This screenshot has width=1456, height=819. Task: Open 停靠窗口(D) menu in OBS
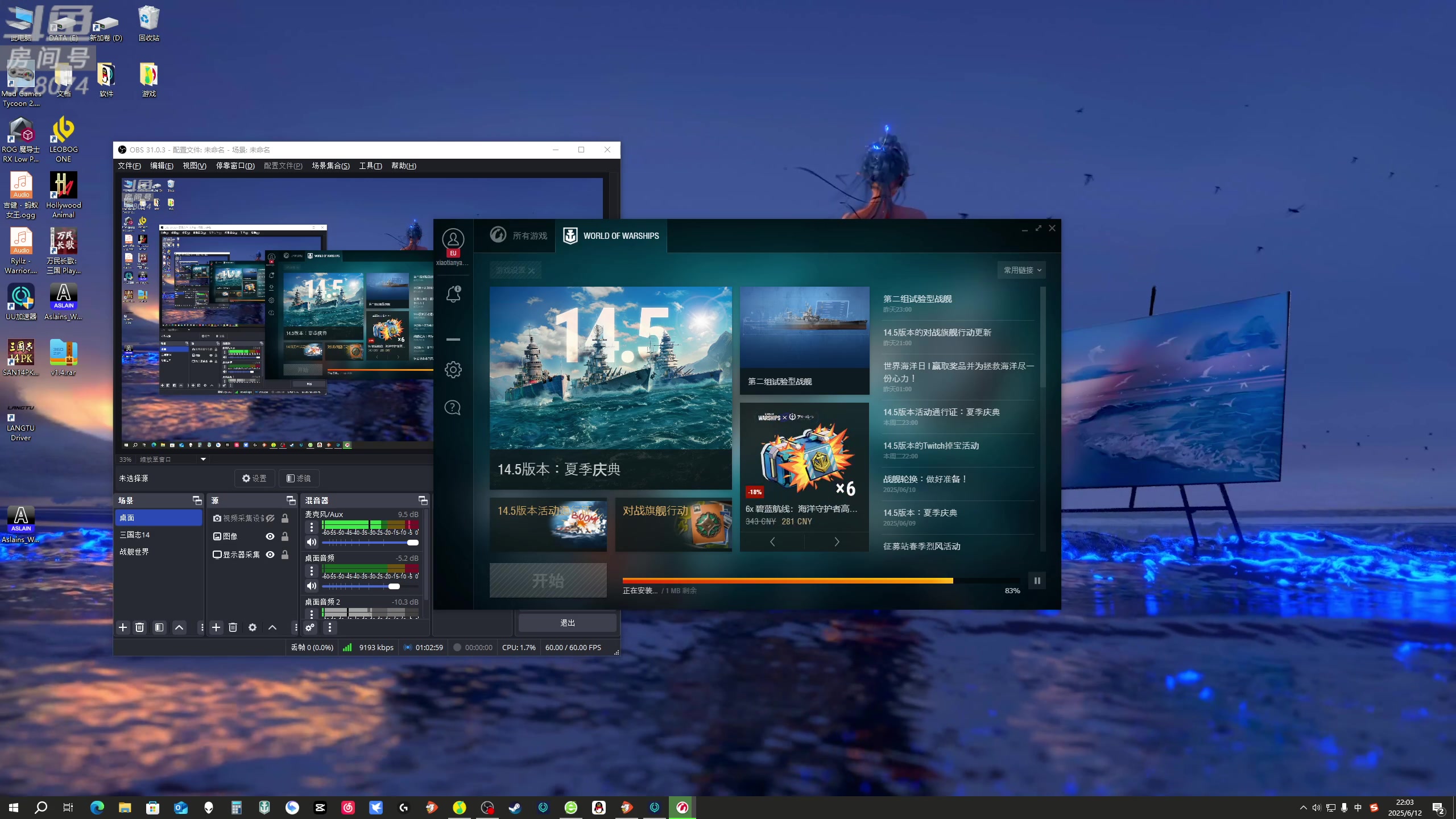click(235, 166)
